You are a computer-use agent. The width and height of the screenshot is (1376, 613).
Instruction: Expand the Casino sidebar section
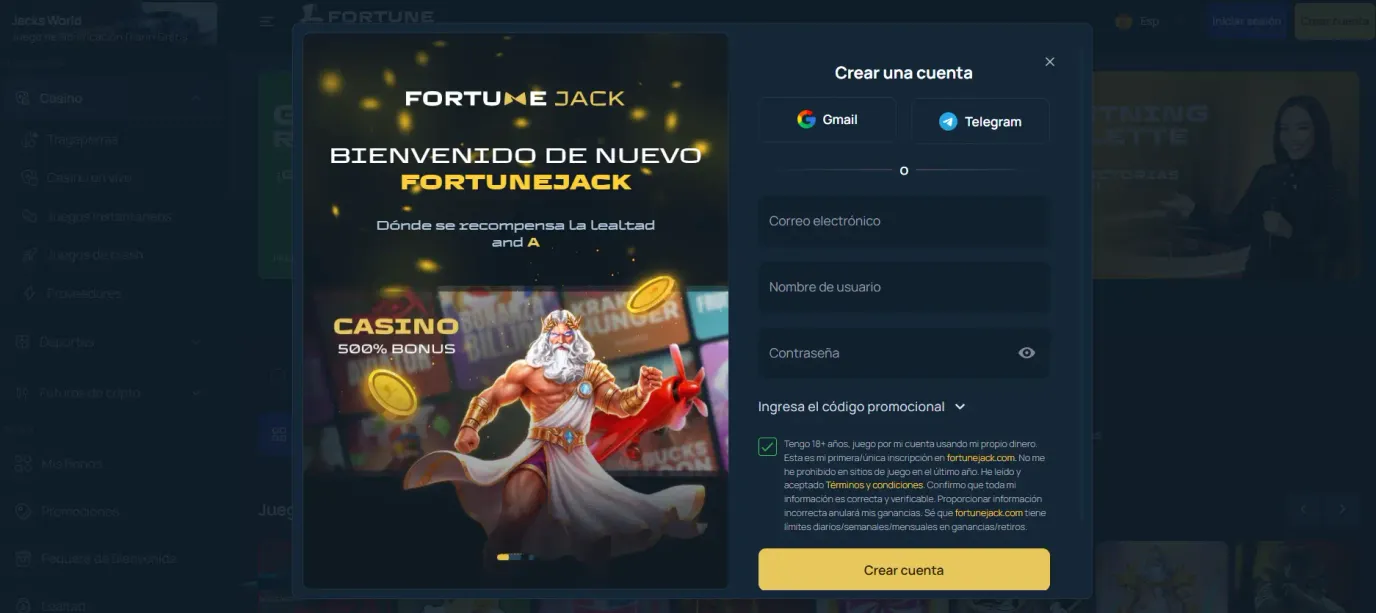tap(108, 98)
